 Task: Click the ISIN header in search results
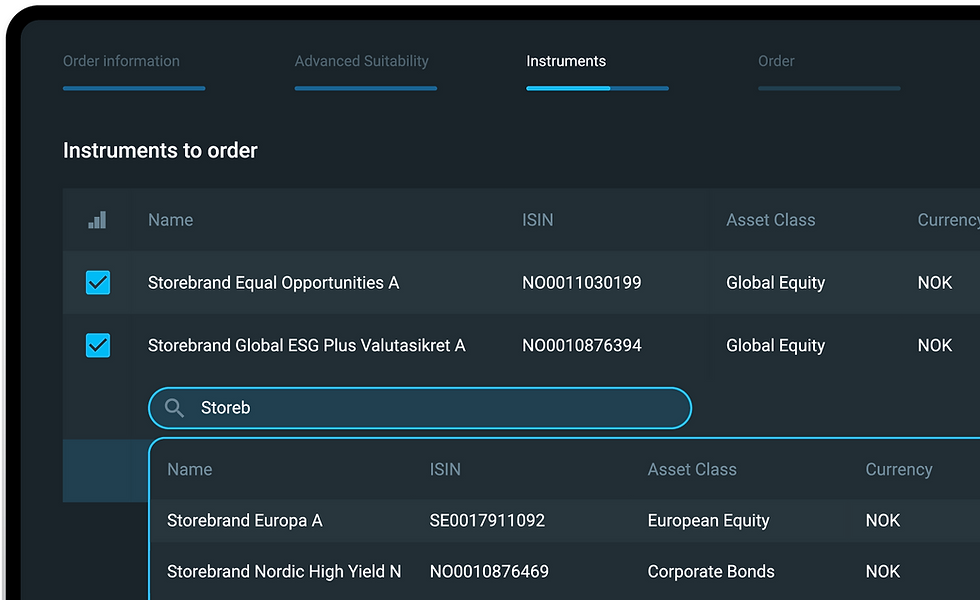tap(445, 469)
